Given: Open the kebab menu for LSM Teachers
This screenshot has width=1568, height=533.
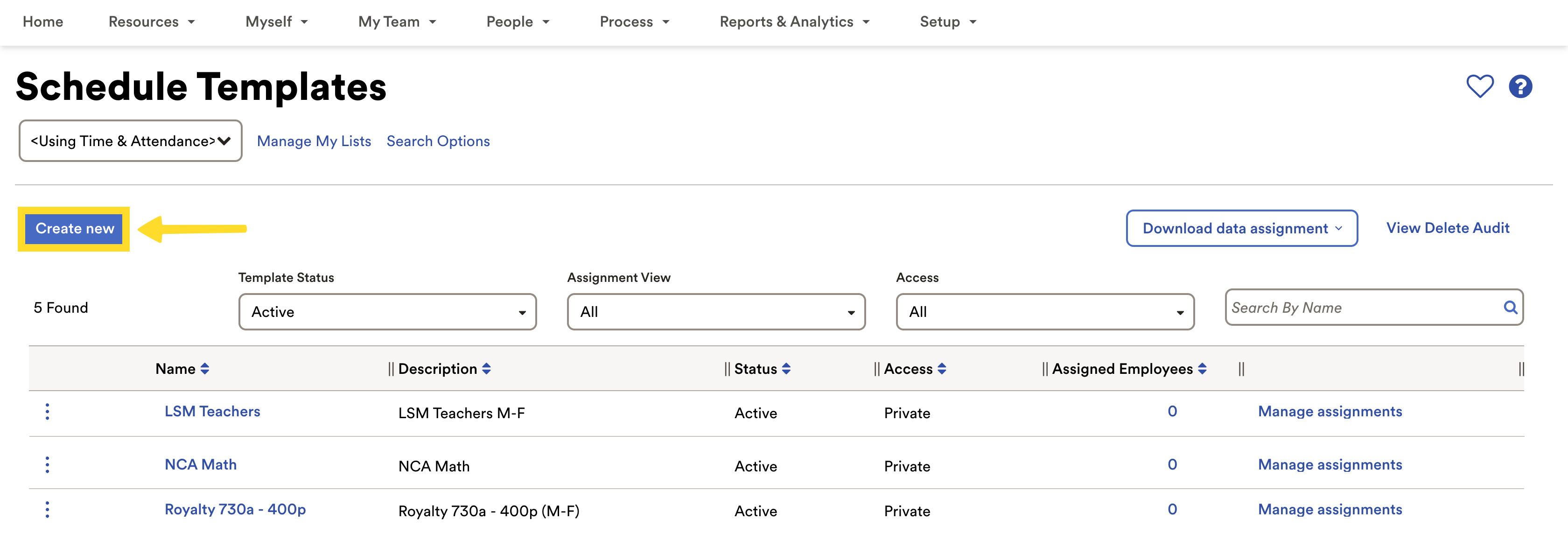Looking at the screenshot, I should pyautogui.click(x=48, y=411).
